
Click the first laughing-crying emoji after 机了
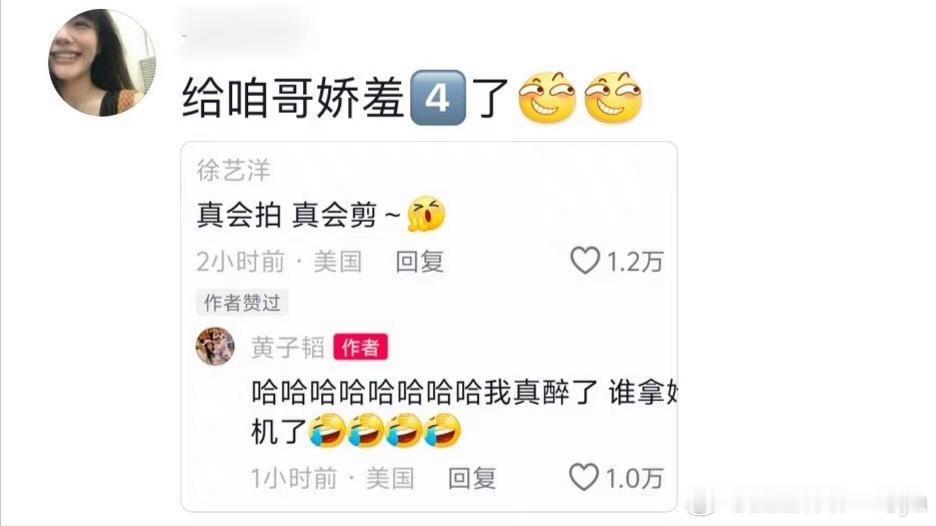327,430
